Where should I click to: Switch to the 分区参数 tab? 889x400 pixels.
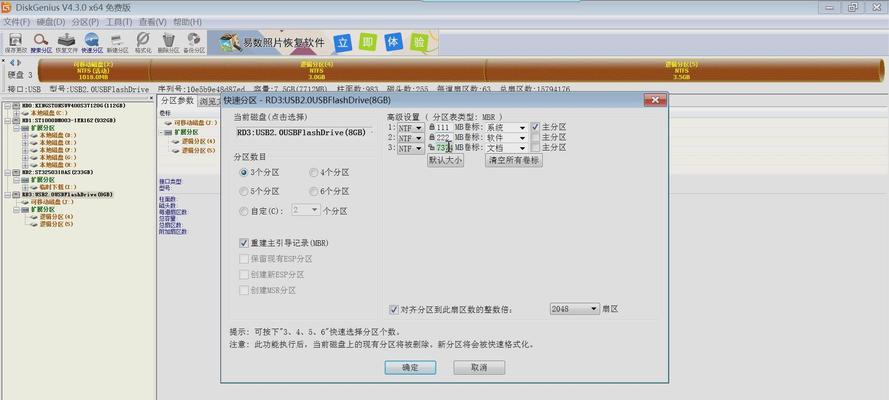click(177, 101)
